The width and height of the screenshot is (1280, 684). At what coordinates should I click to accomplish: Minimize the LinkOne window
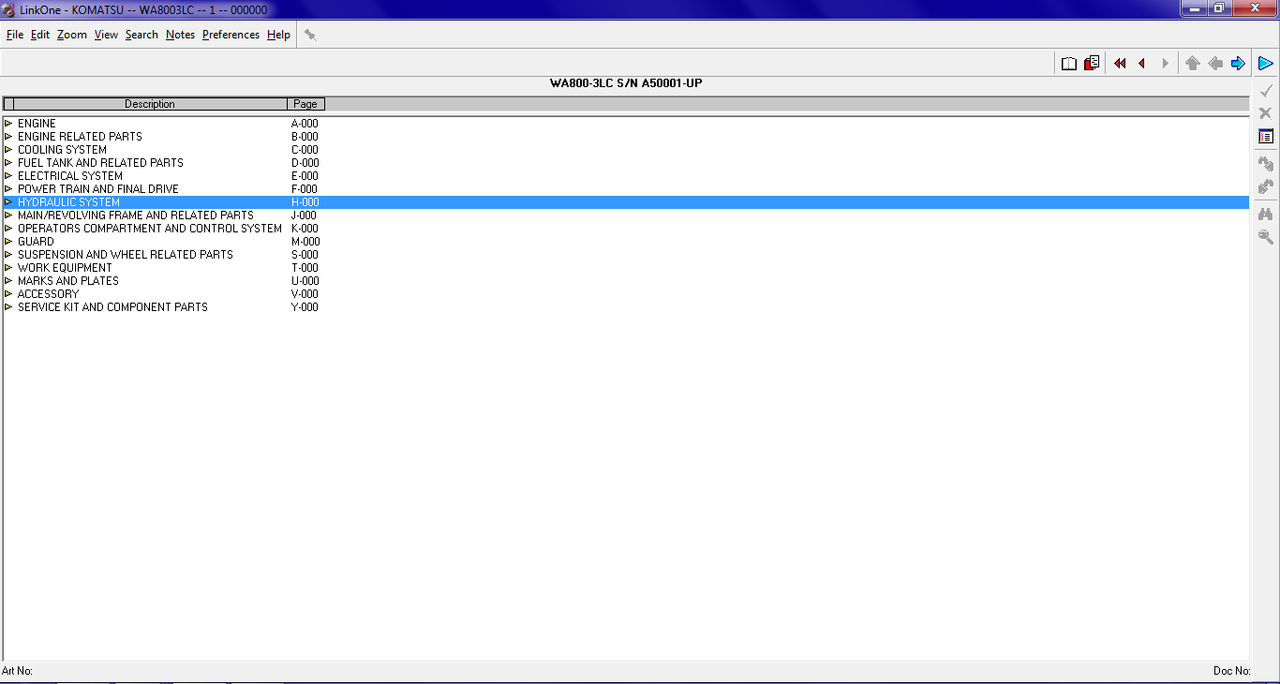click(1193, 8)
